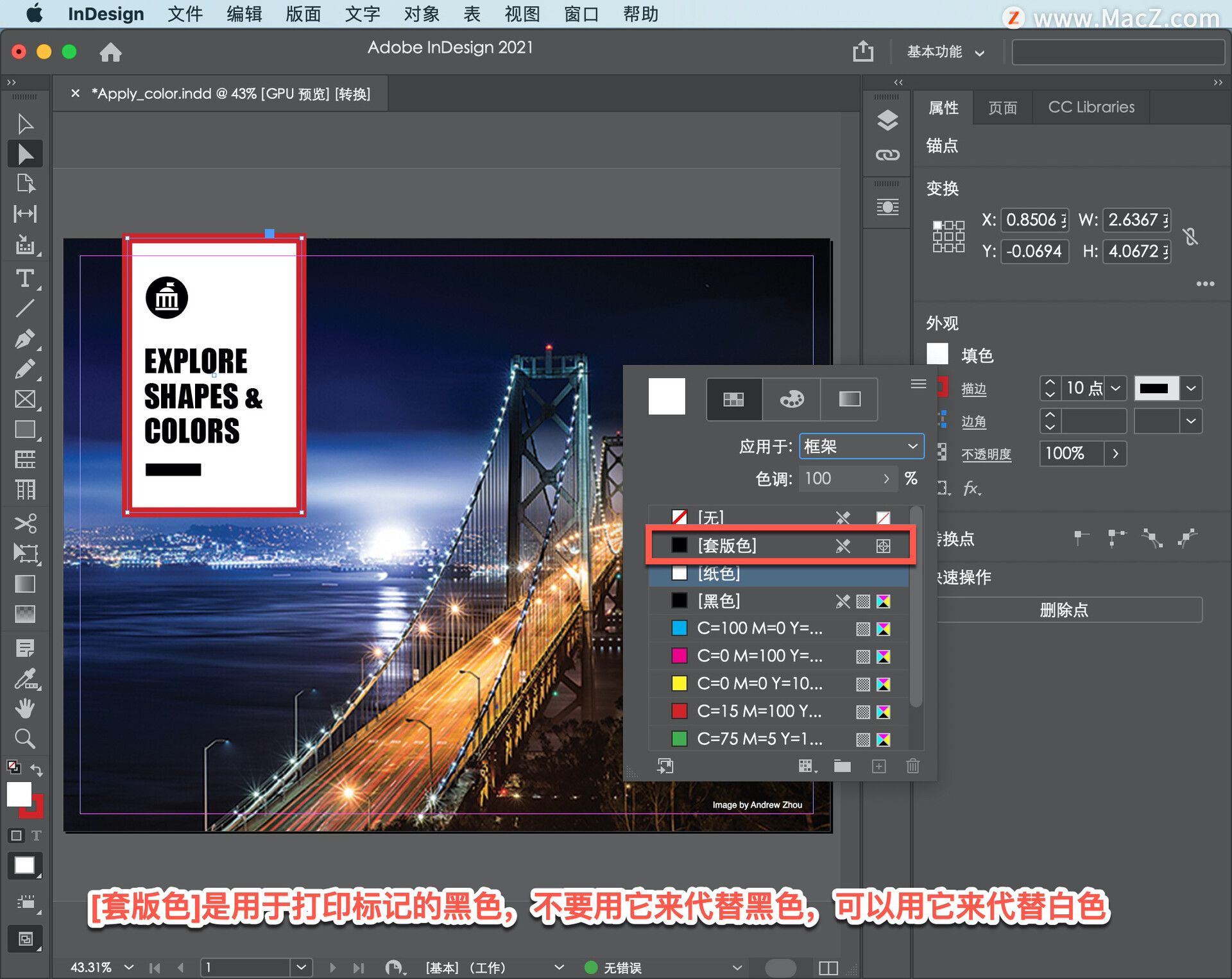Click the delete swatch trash icon

point(912,766)
